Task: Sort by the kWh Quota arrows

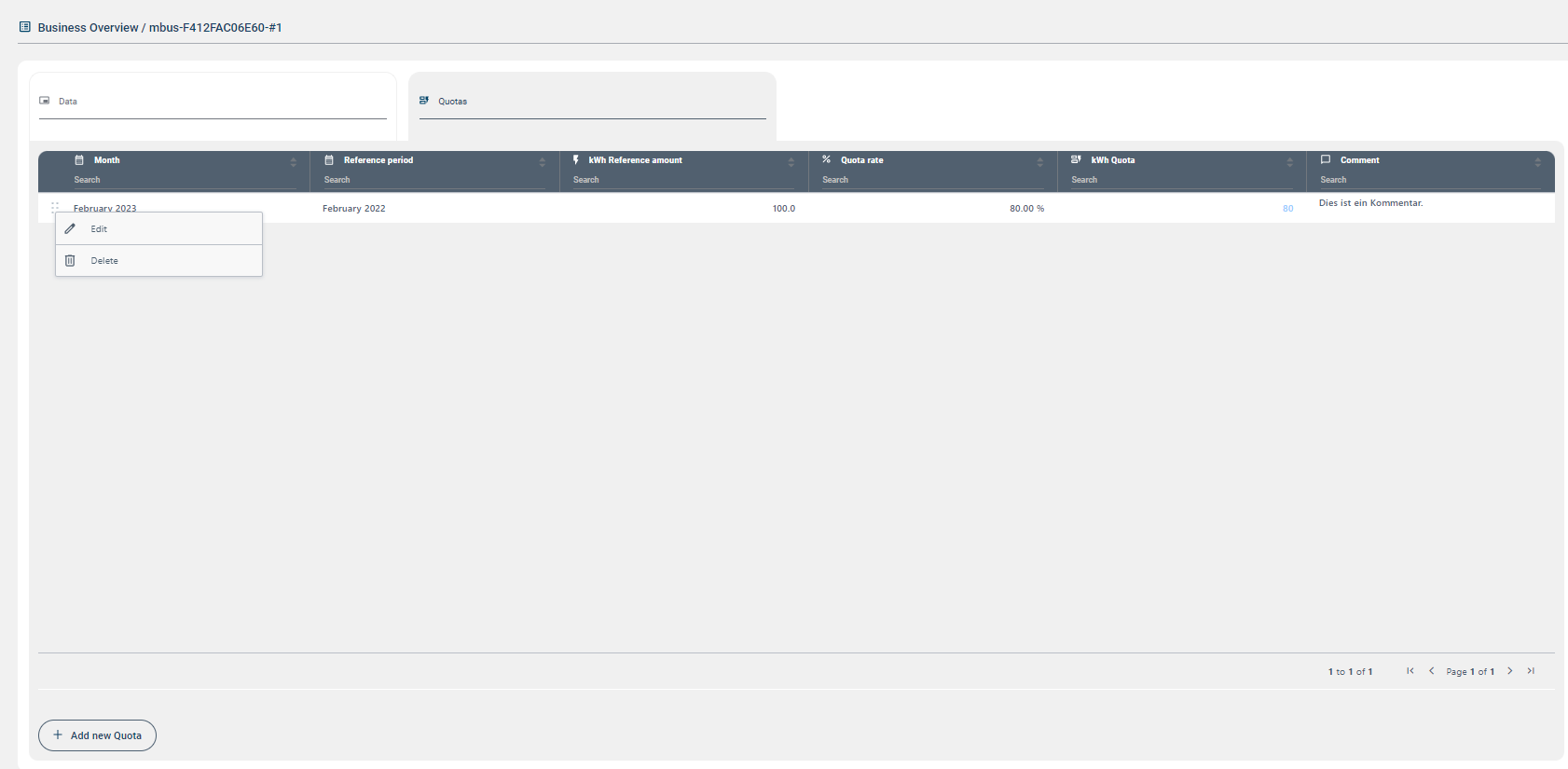Action: [x=1290, y=161]
